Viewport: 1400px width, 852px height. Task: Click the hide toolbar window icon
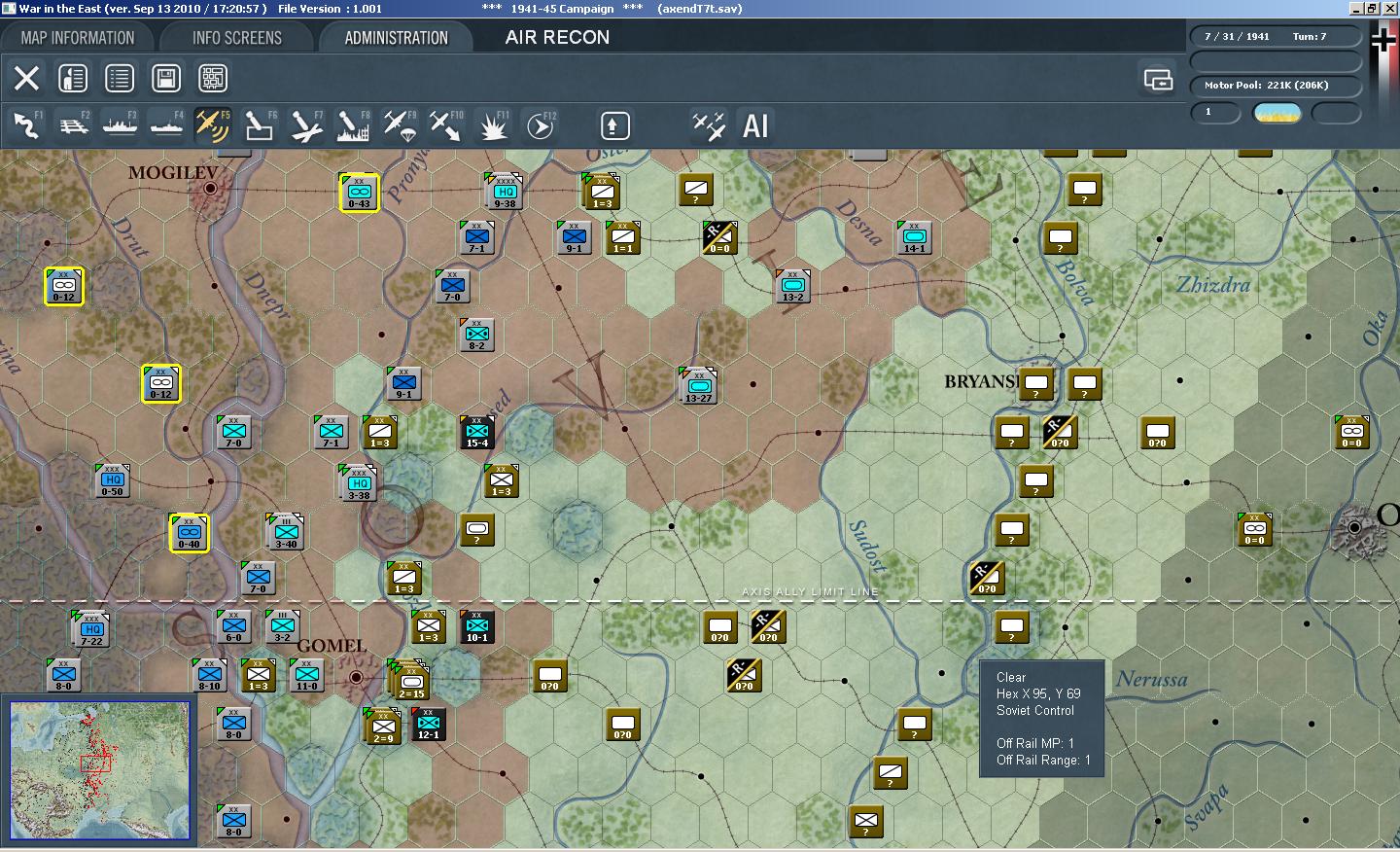point(1159,79)
